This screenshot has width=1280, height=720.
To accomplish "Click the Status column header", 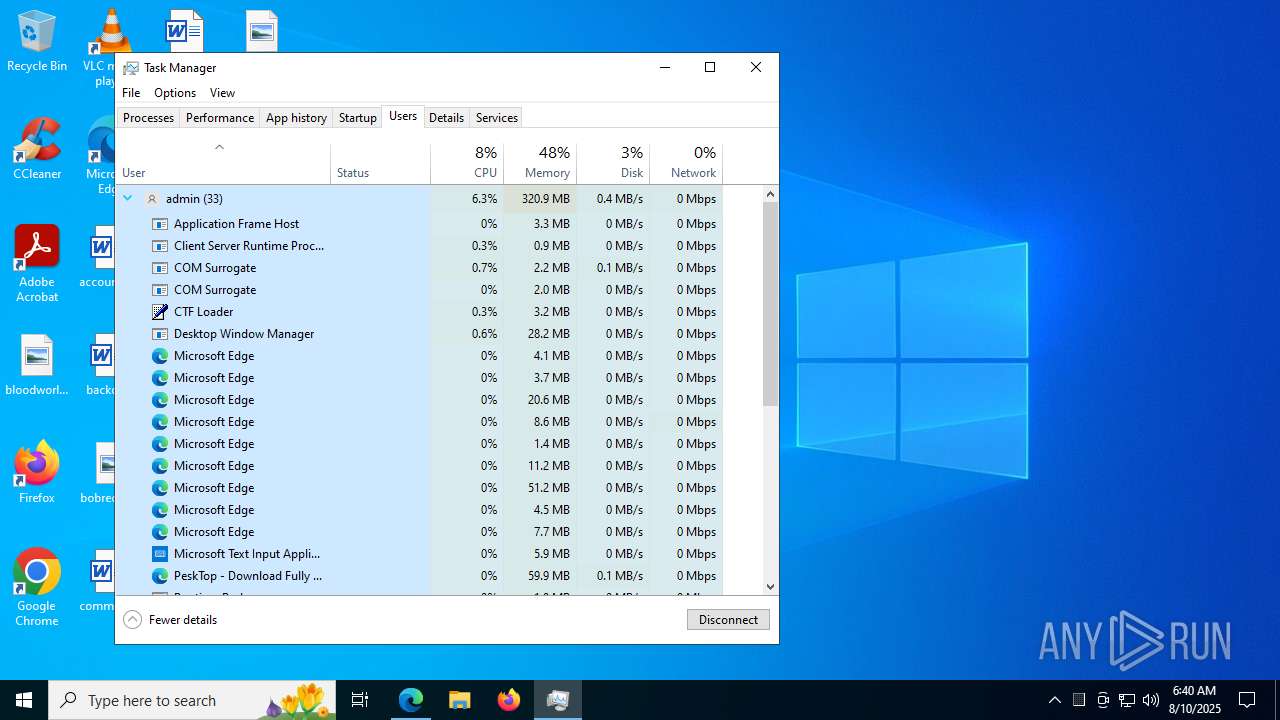I will click(381, 163).
